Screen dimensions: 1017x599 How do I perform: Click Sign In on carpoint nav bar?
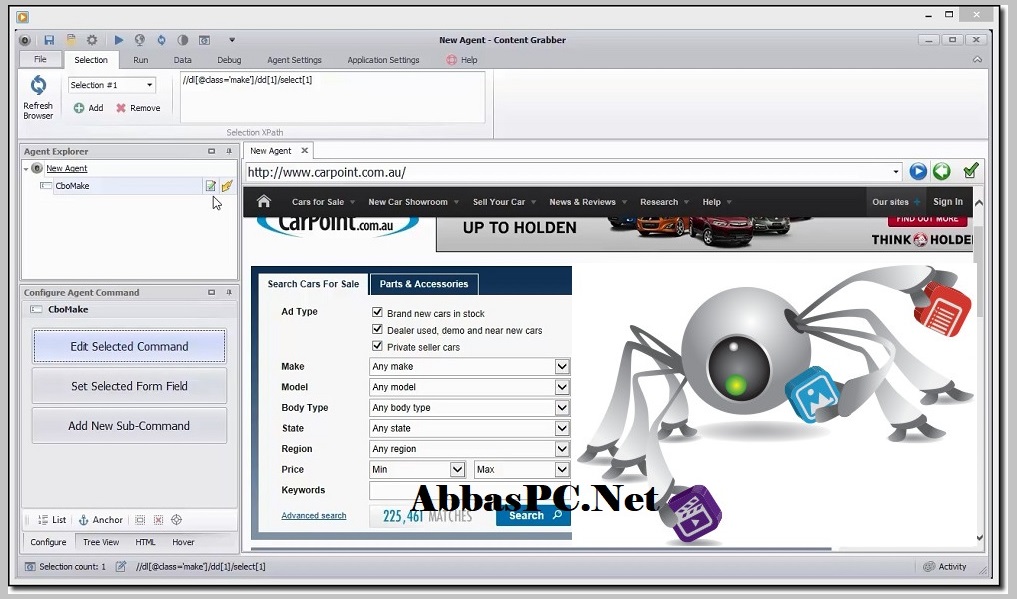click(948, 202)
